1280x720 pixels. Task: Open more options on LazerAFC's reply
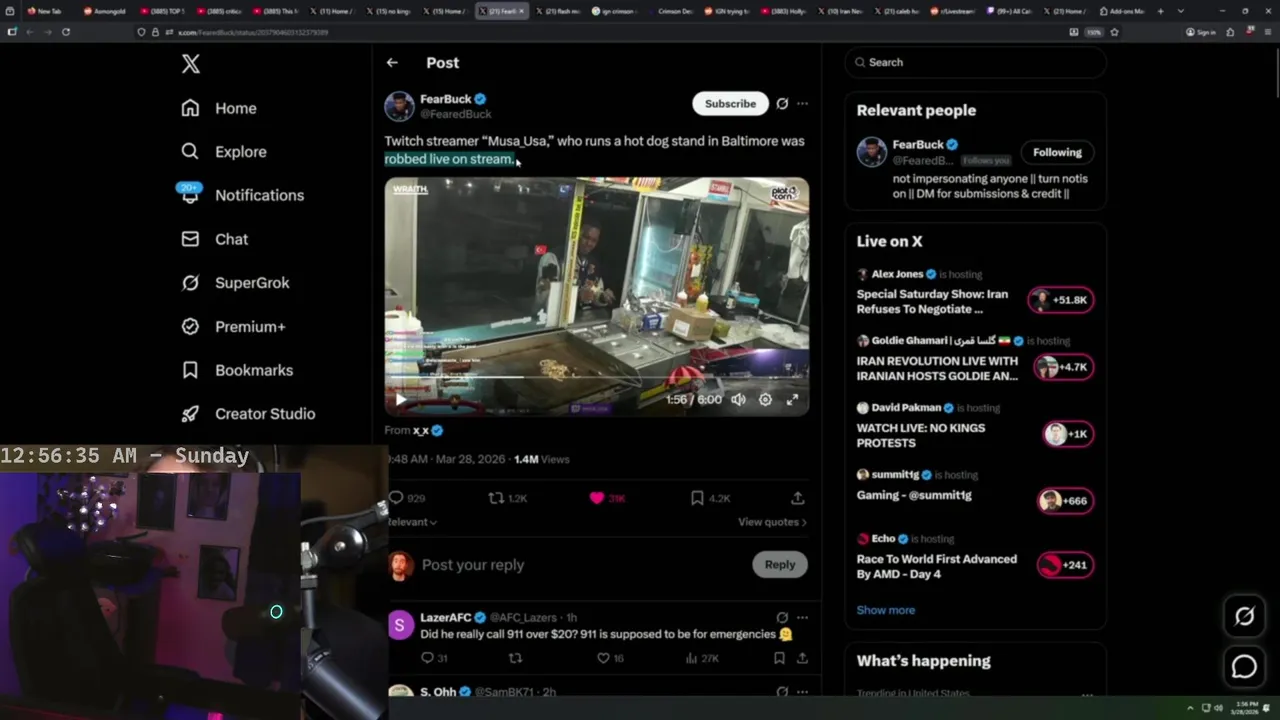pyautogui.click(x=802, y=618)
